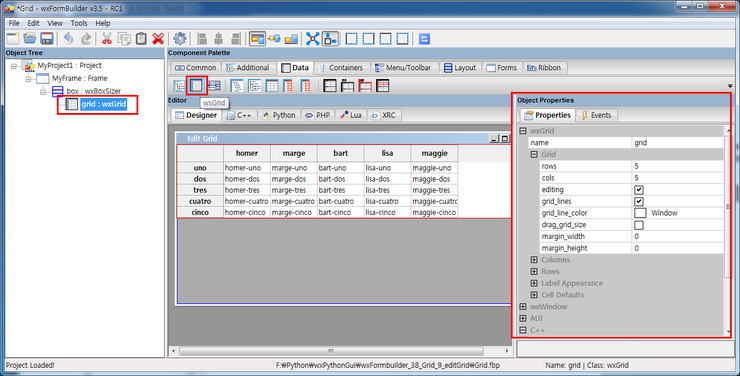
Task: Click the palette icon right after wxGrid
Action: pos(214,85)
